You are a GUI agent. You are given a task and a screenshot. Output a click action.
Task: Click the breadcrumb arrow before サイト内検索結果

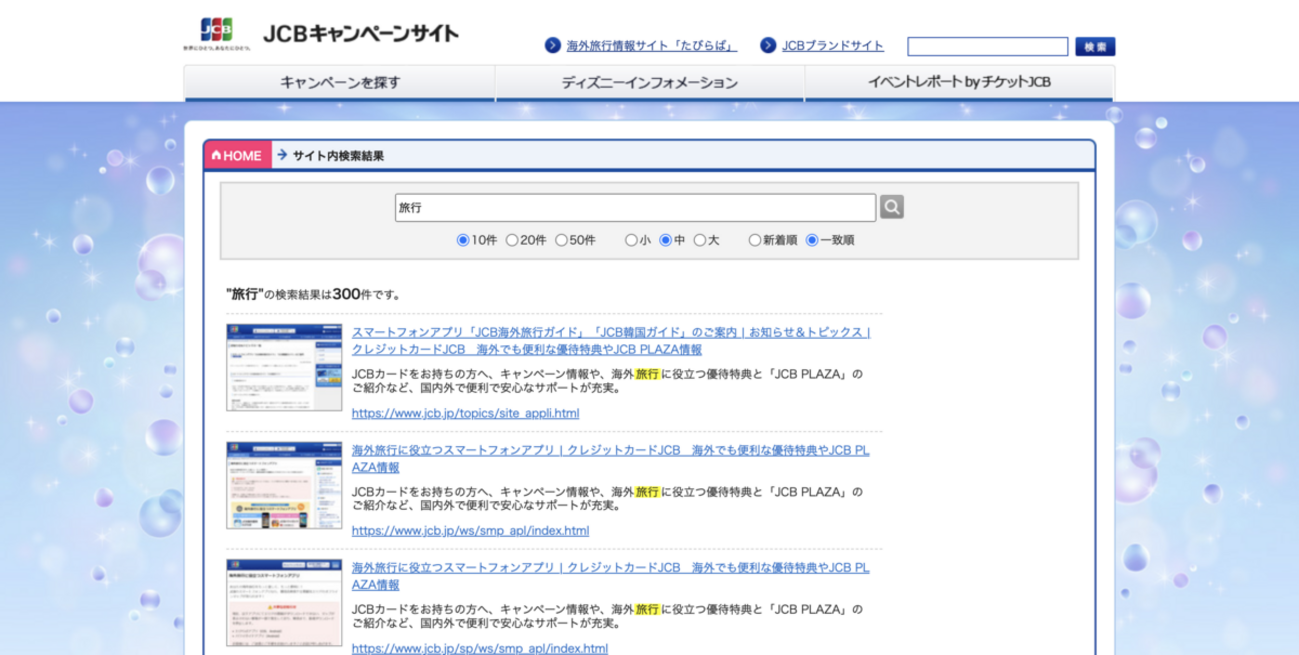click(283, 155)
